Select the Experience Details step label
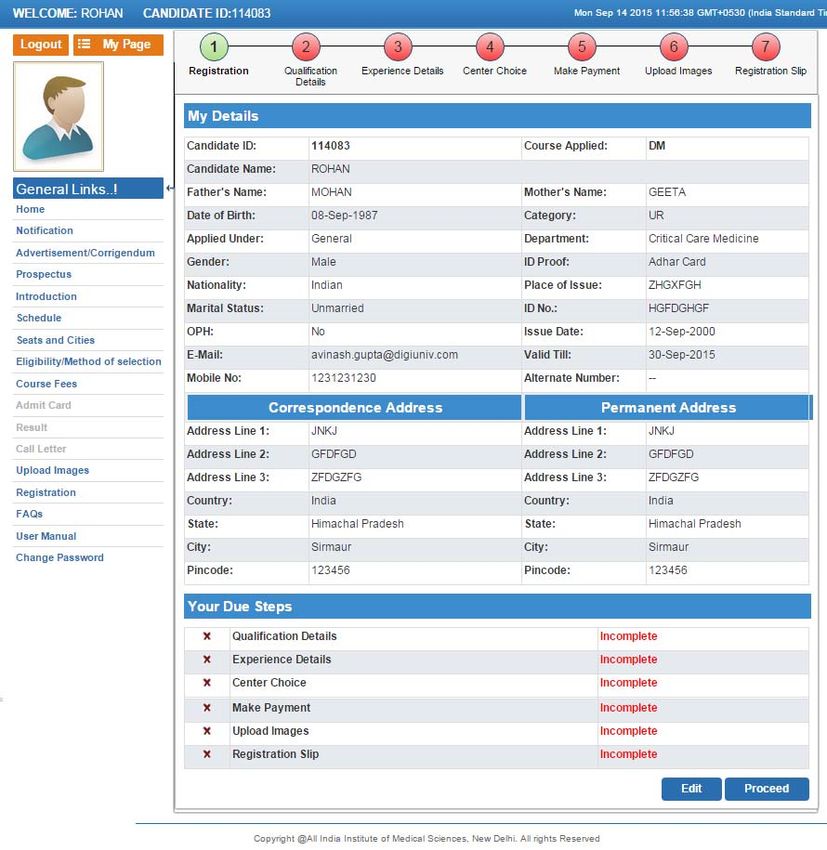 coord(402,70)
